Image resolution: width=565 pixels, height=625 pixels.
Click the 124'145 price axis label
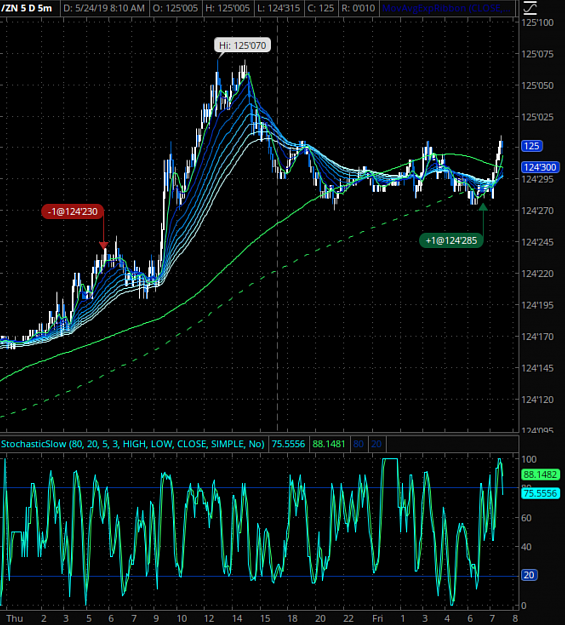tap(538, 368)
